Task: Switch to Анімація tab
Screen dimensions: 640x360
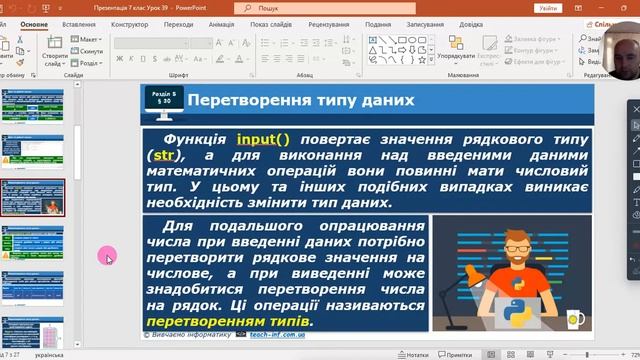Action: point(222,24)
